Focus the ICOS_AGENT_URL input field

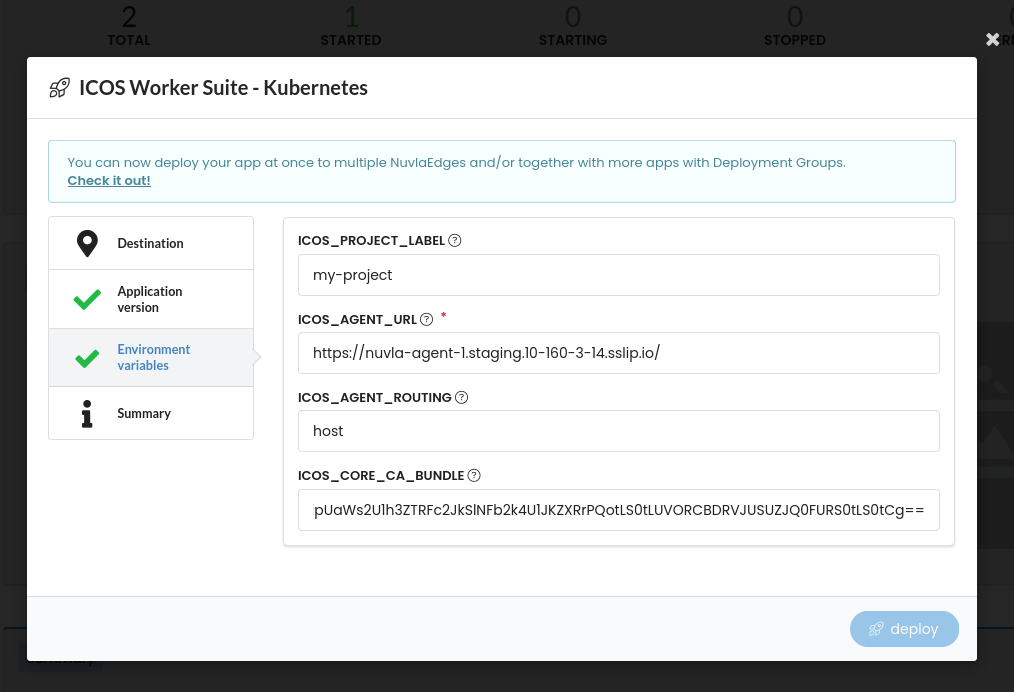click(x=618, y=353)
